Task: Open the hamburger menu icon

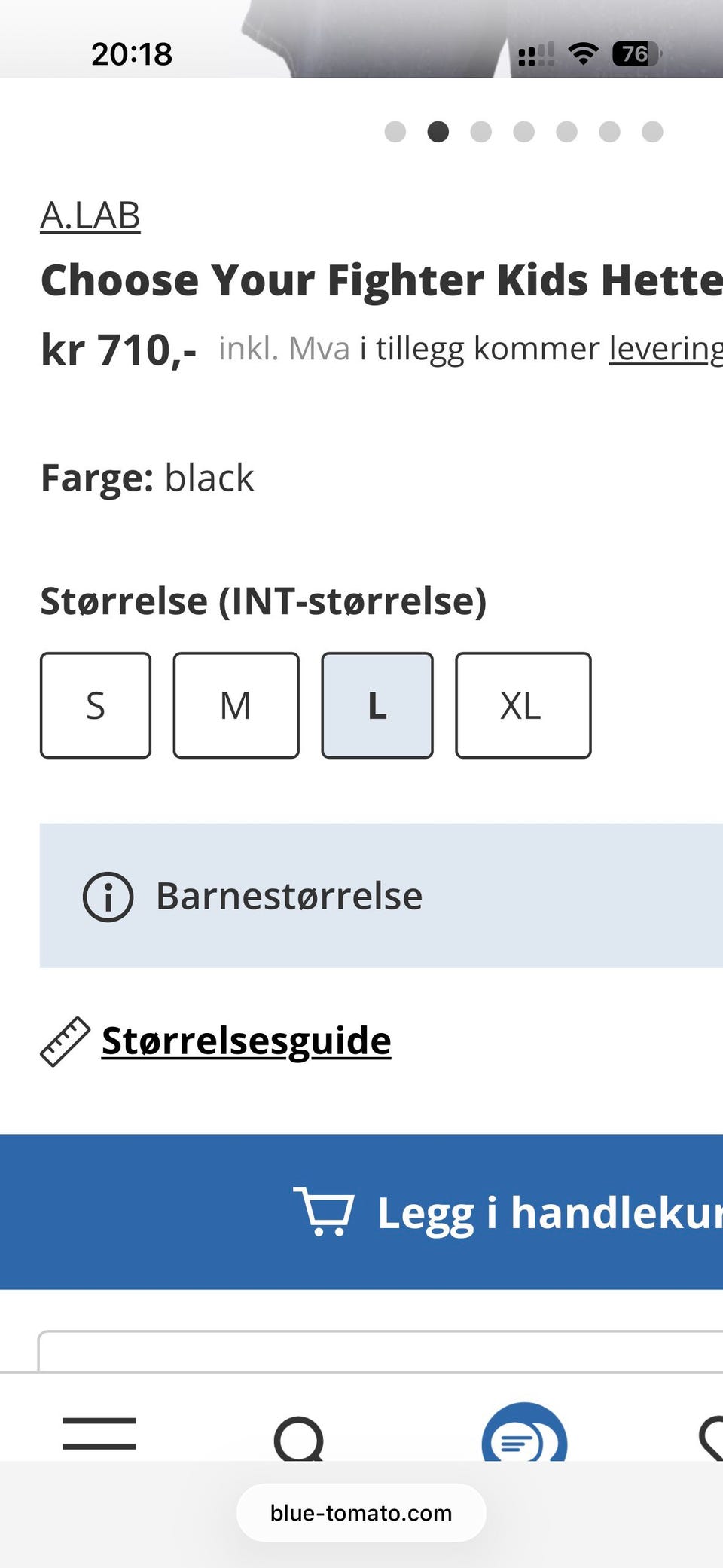Action: [99, 1433]
